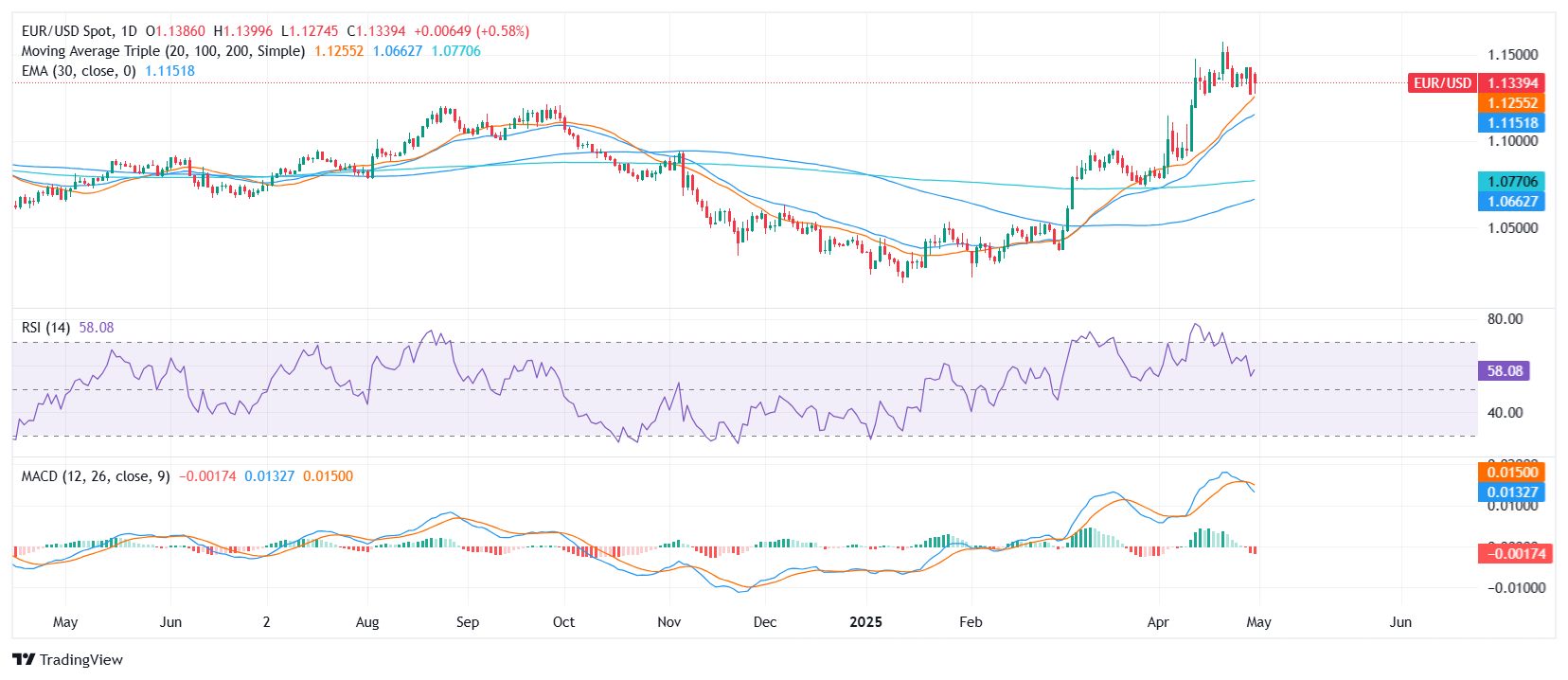
Task: Click the Aug marker on time axis
Action: pyautogui.click(x=367, y=622)
